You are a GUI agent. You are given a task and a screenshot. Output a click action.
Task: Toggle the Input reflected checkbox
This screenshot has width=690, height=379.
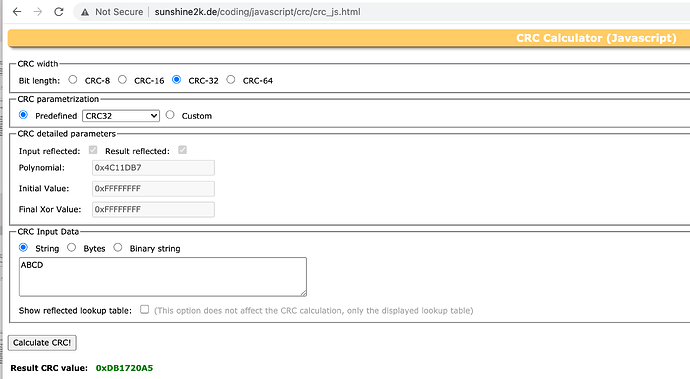(x=93, y=150)
